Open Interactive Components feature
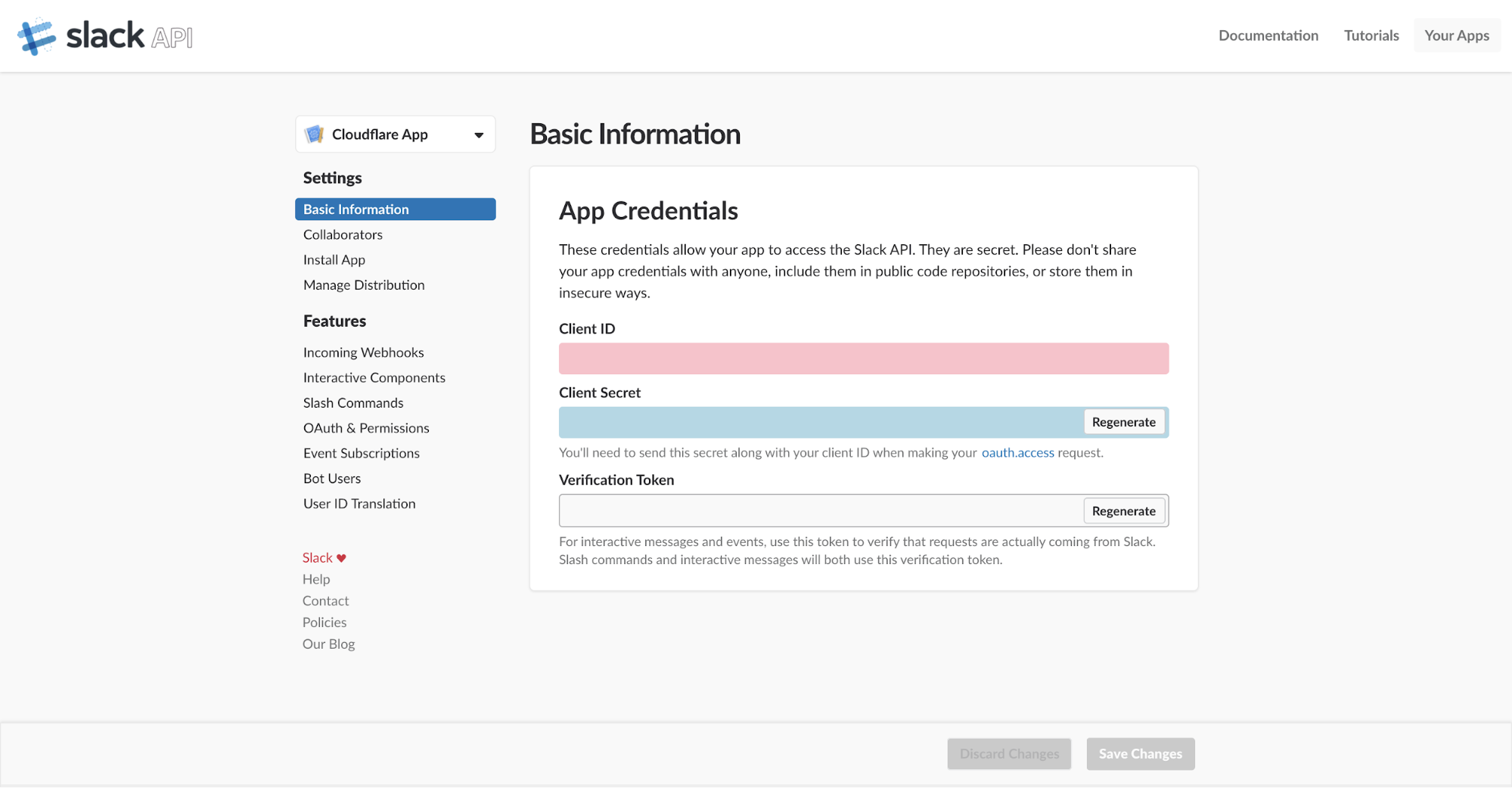Image resolution: width=1512 pixels, height=788 pixels. pyautogui.click(x=374, y=377)
